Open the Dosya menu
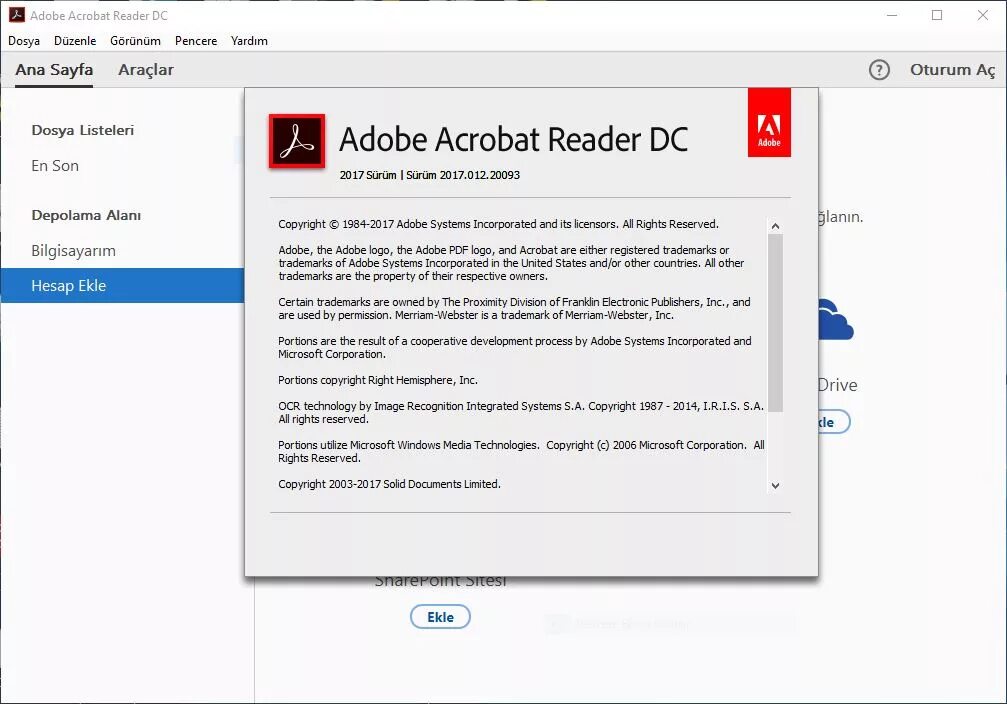Viewport: 1007px width, 704px height. pos(24,40)
